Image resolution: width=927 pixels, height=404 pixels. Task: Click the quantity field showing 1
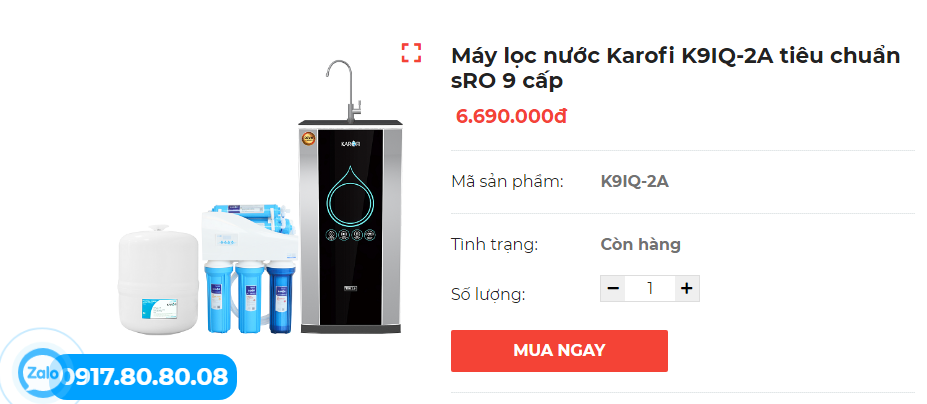point(650,289)
